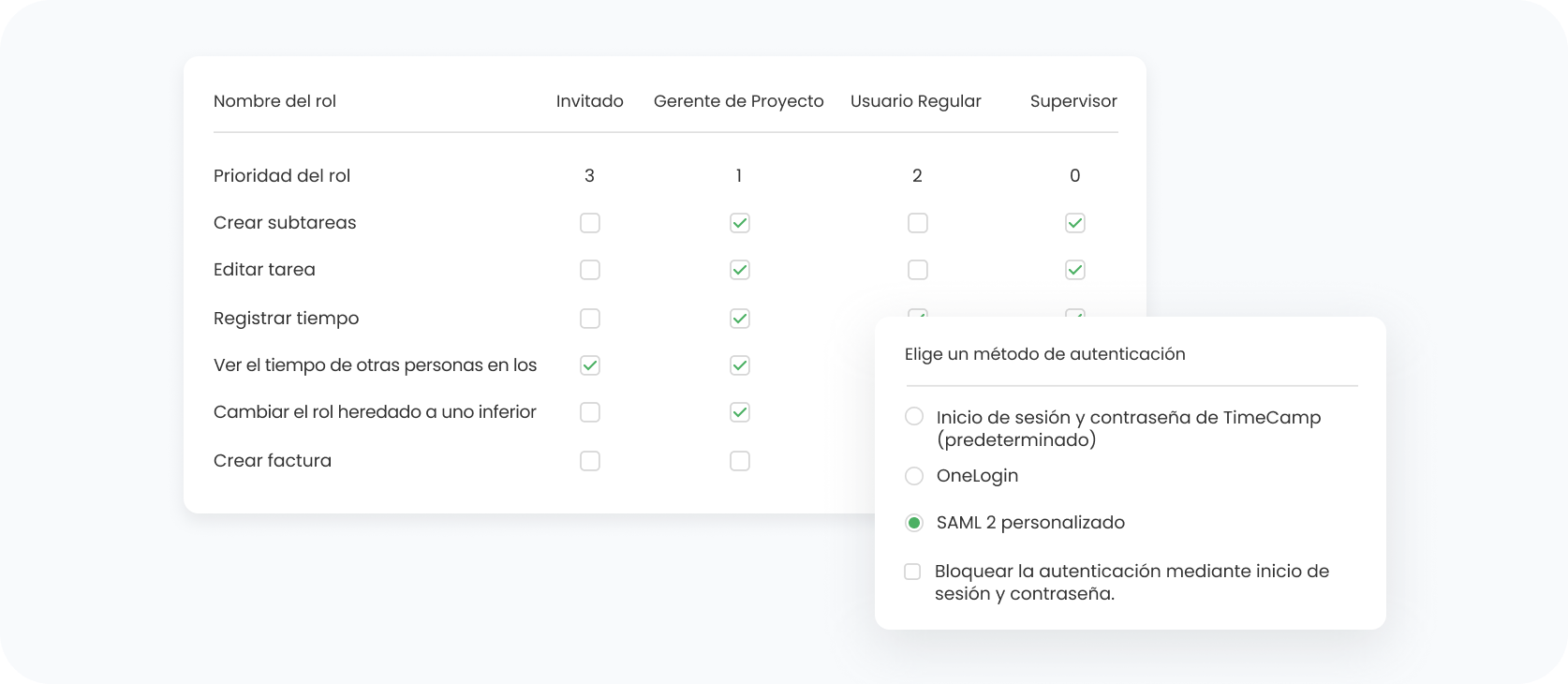Image resolution: width=1568 pixels, height=684 pixels.
Task: Click priority value 1 under Gerente de Proyecto
Action: tap(739, 176)
